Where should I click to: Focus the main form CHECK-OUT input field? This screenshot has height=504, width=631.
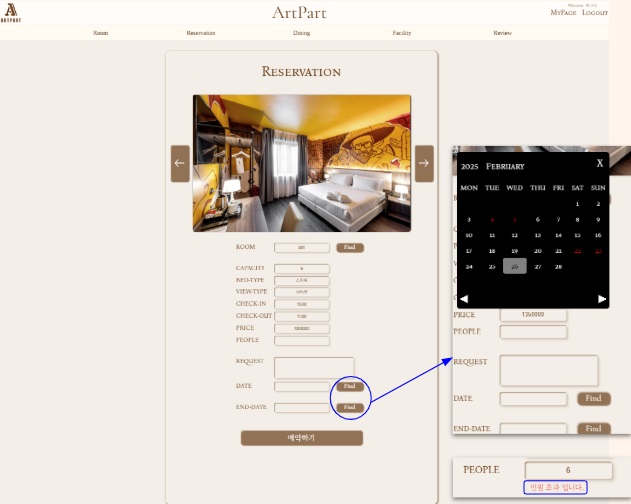click(302, 316)
